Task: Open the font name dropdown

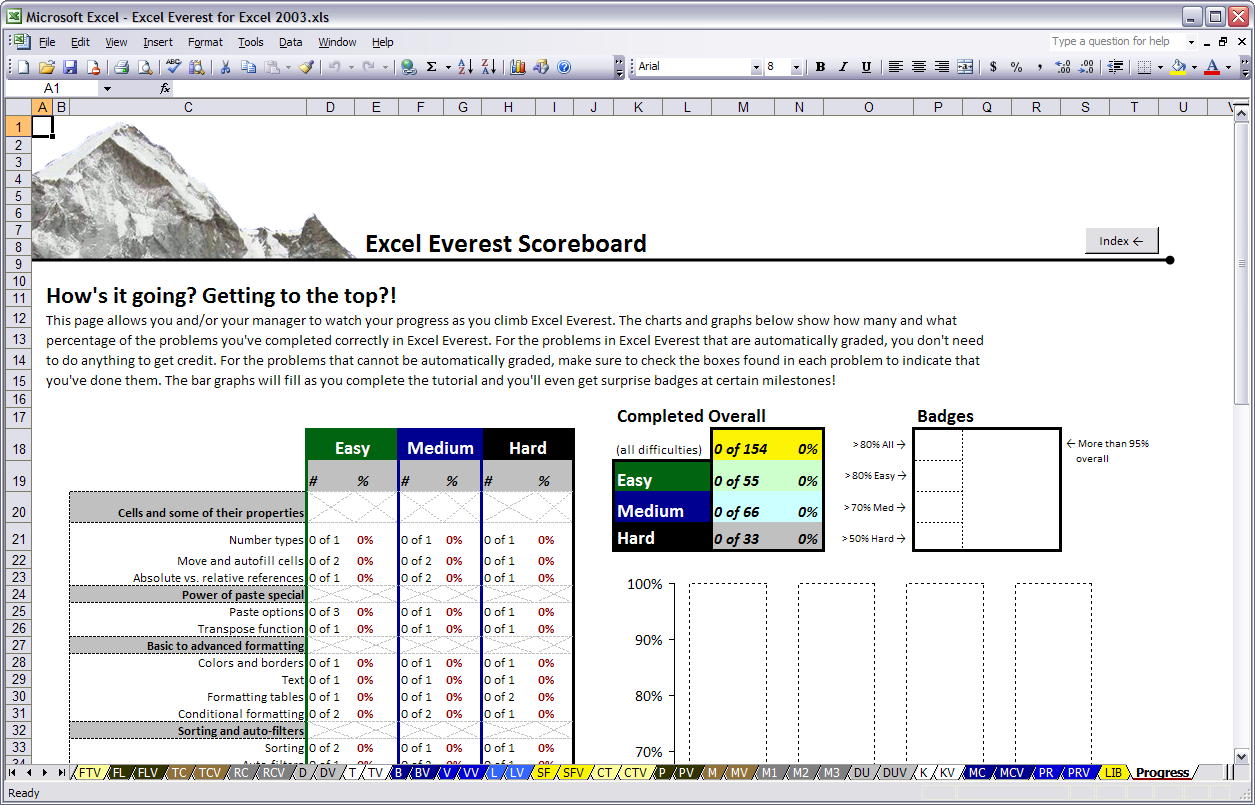Action: [x=756, y=67]
